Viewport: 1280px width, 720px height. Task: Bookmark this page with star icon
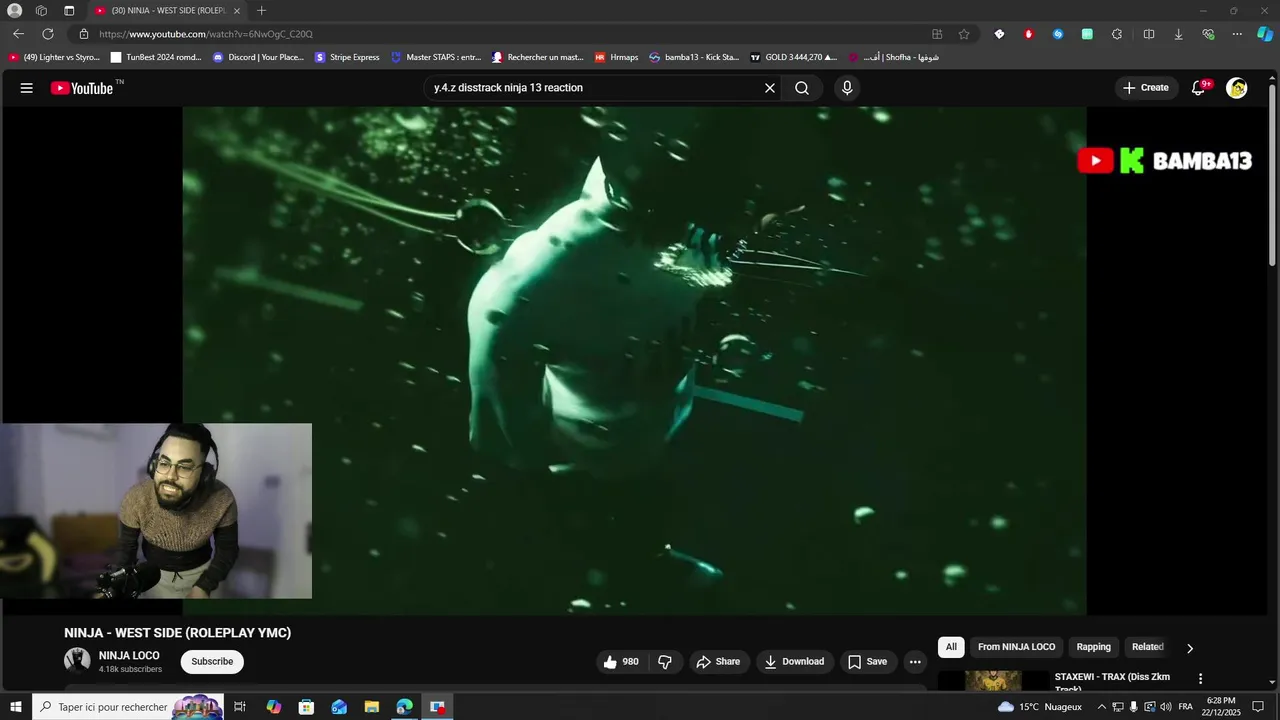[x=964, y=34]
